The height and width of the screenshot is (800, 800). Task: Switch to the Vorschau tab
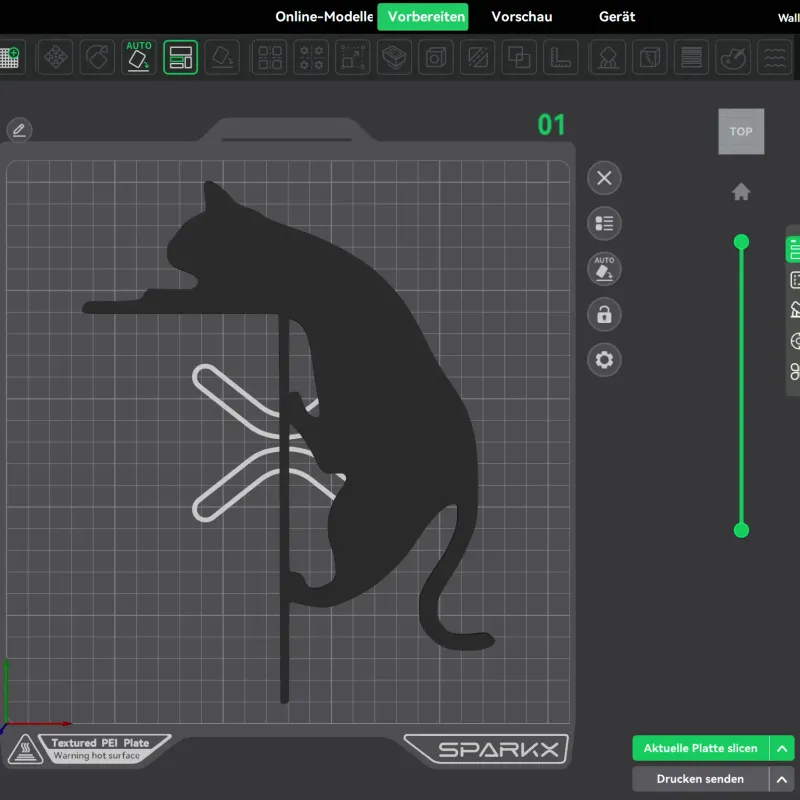[521, 17]
